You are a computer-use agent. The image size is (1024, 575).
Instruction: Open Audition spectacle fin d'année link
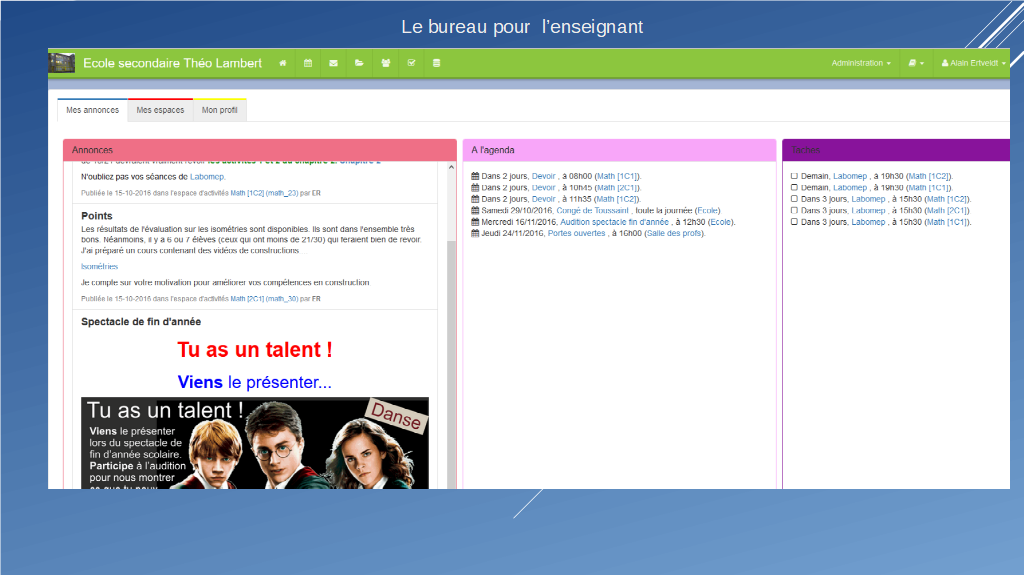615,222
